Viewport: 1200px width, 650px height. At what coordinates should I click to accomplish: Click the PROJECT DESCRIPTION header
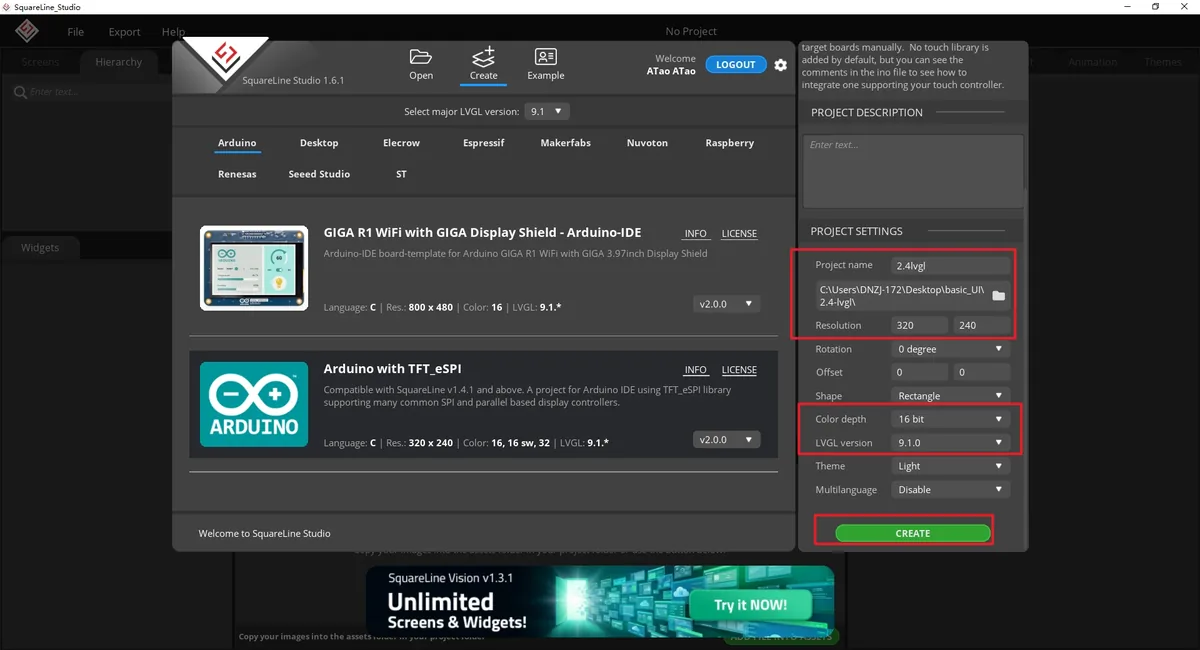[867, 113]
